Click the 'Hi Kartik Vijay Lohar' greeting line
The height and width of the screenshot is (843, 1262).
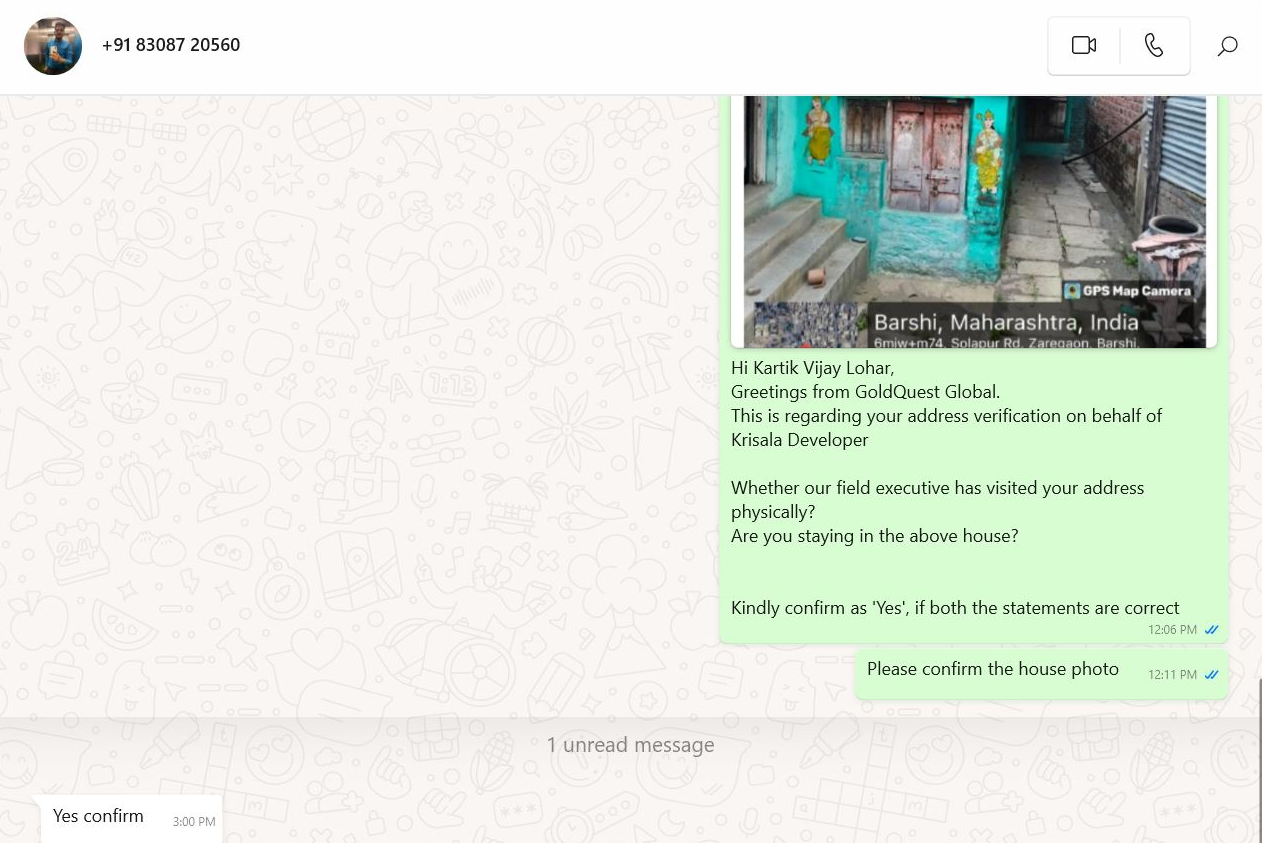coord(812,368)
